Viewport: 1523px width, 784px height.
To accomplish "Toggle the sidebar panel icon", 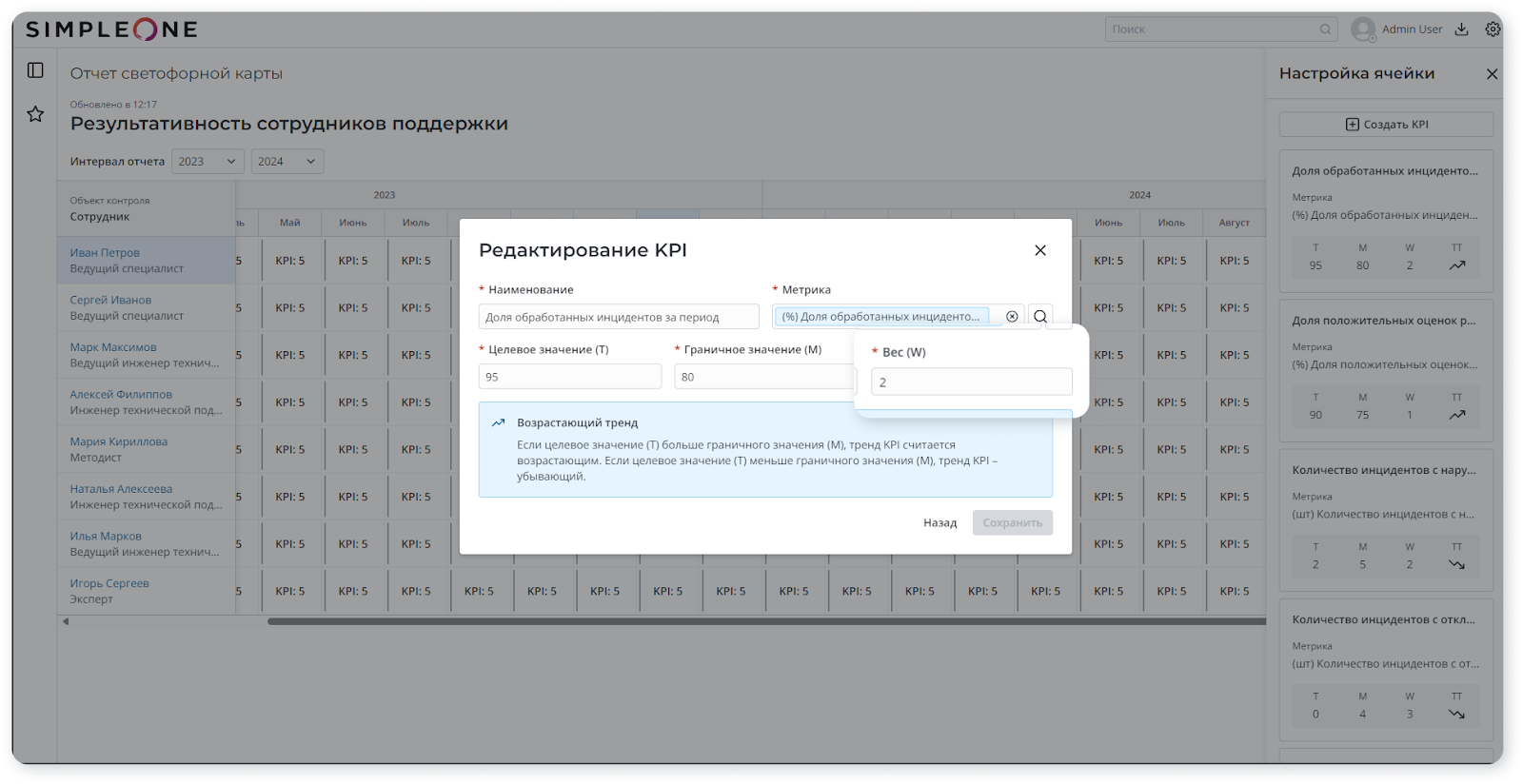I will (35, 70).
